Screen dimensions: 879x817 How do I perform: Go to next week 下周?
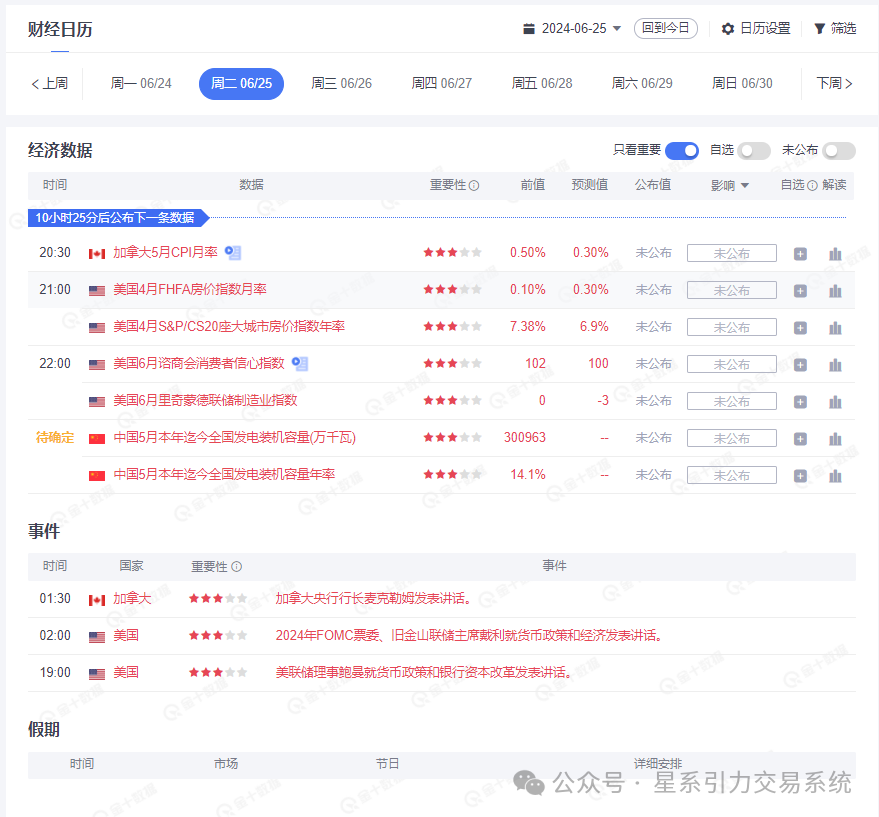click(x=834, y=84)
